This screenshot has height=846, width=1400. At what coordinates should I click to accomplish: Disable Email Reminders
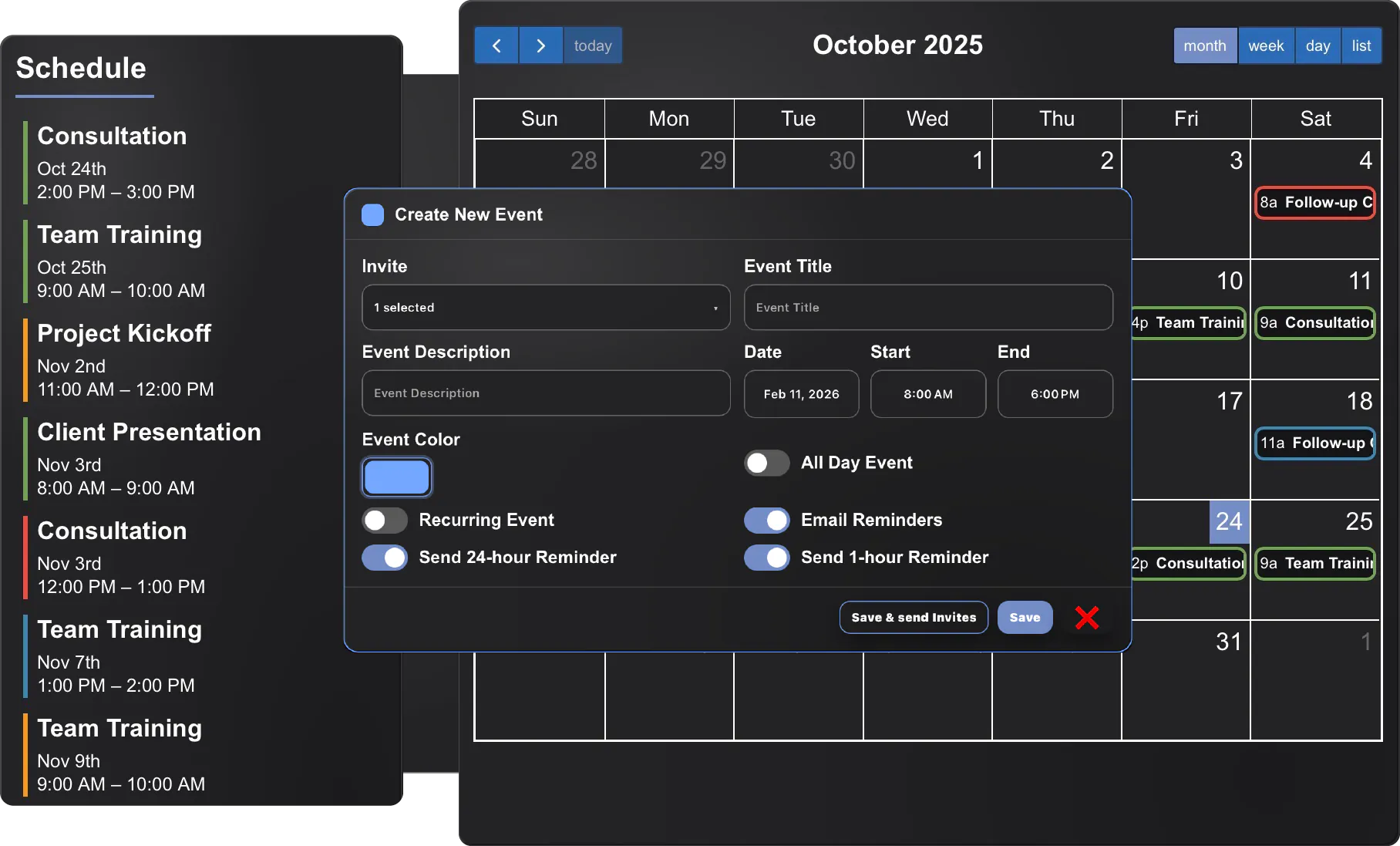coord(766,521)
